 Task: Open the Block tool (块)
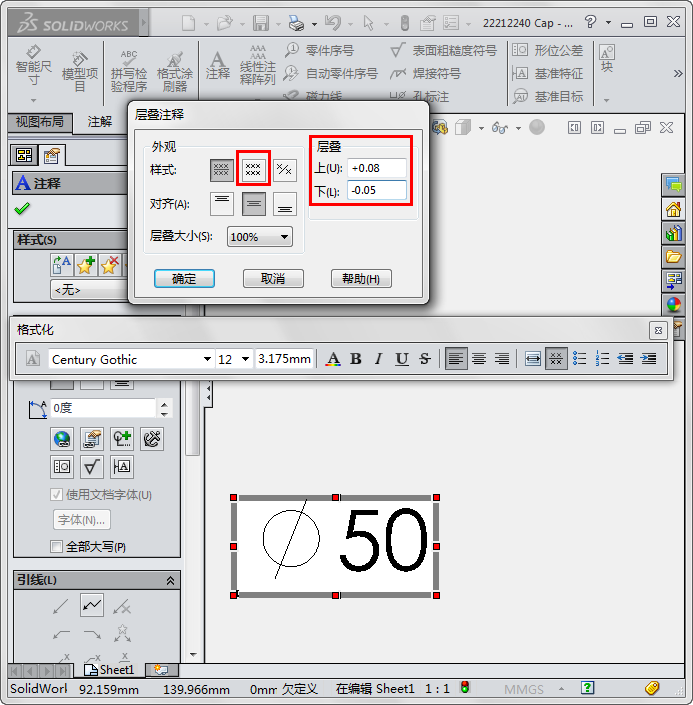[x=607, y=59]
